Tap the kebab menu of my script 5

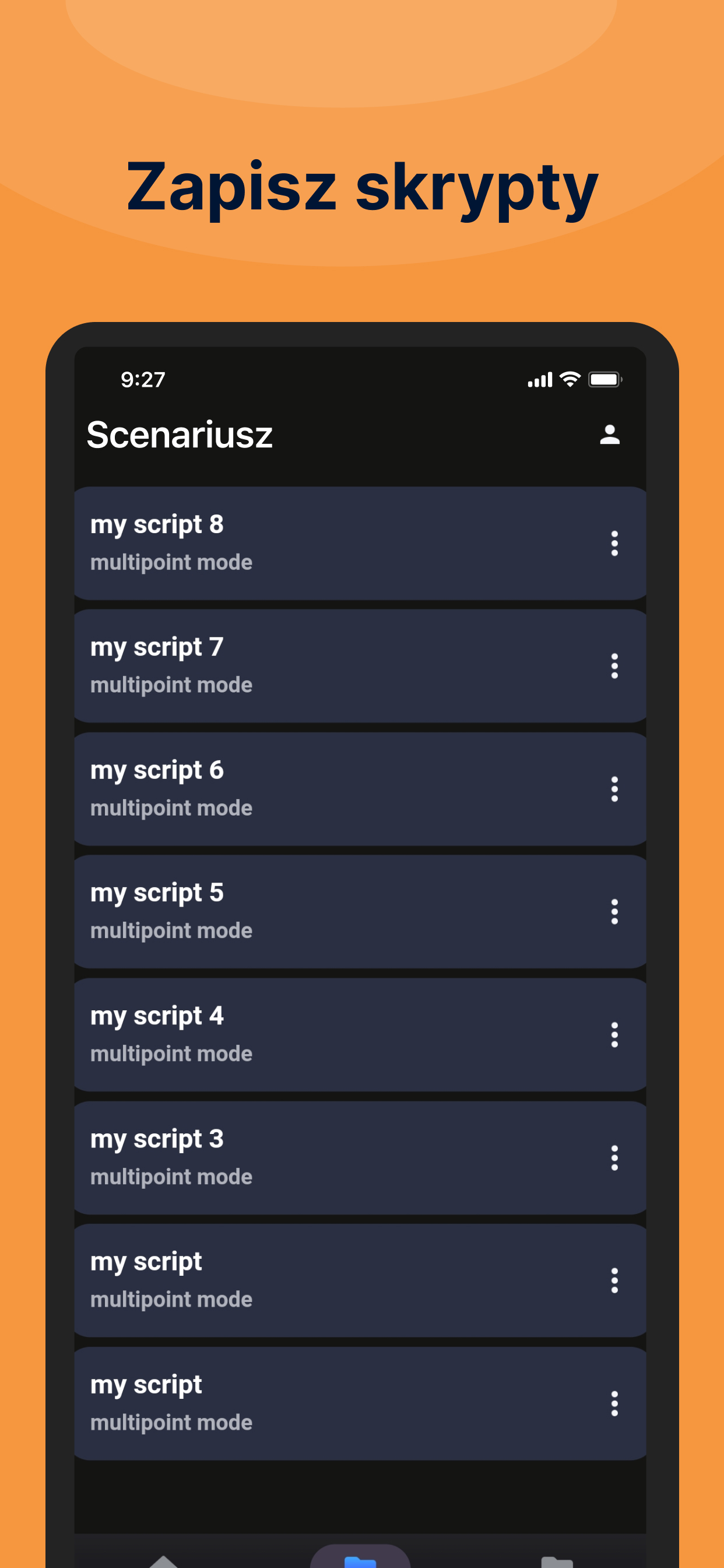point(614,912)
